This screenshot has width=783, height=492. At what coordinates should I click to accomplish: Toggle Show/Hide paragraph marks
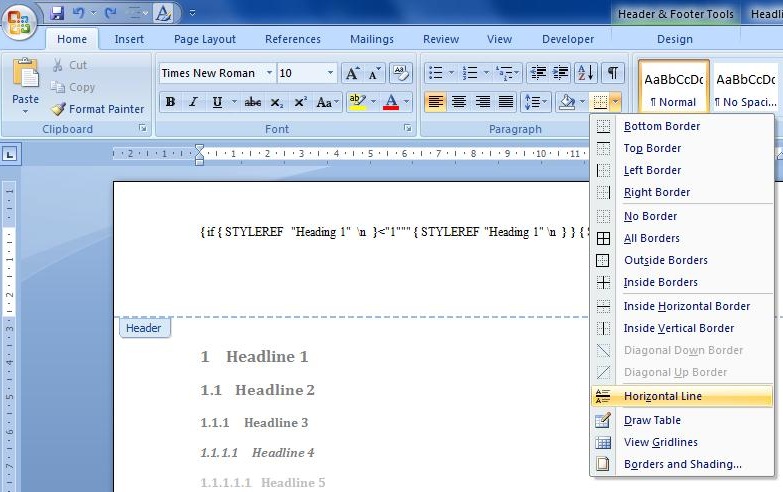point(612,73)
